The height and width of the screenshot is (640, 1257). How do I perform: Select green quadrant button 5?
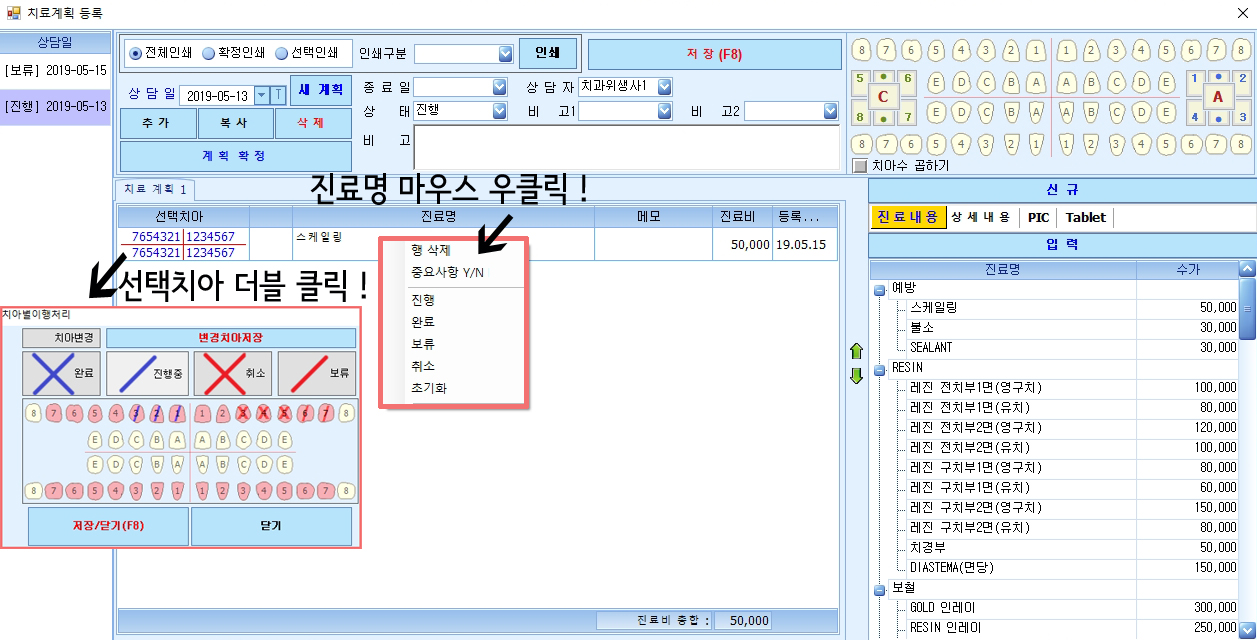(859, 78)
